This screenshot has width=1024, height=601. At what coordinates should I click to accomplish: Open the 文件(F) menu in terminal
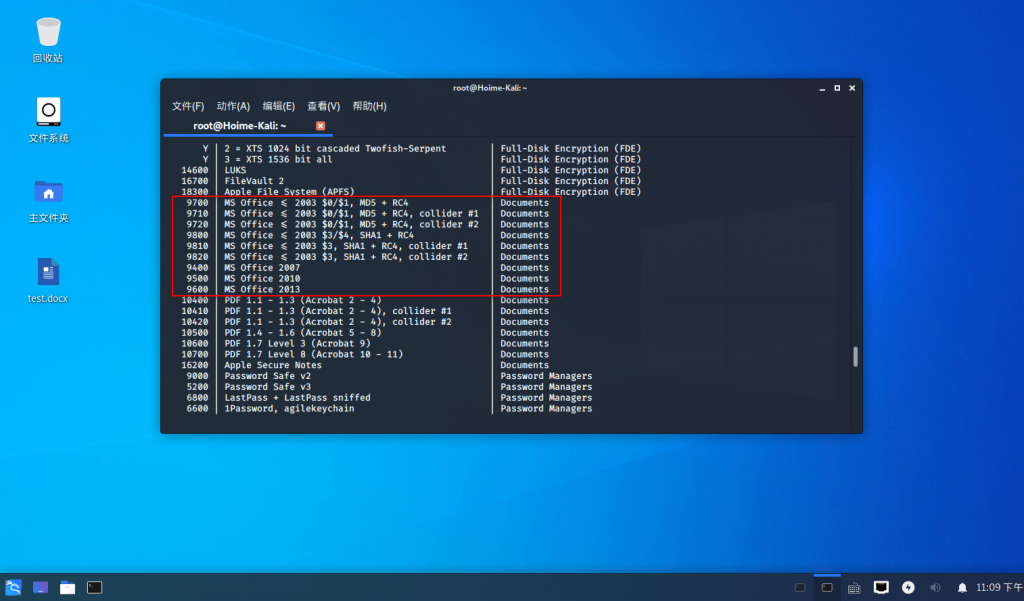click(x=188, y=106)
